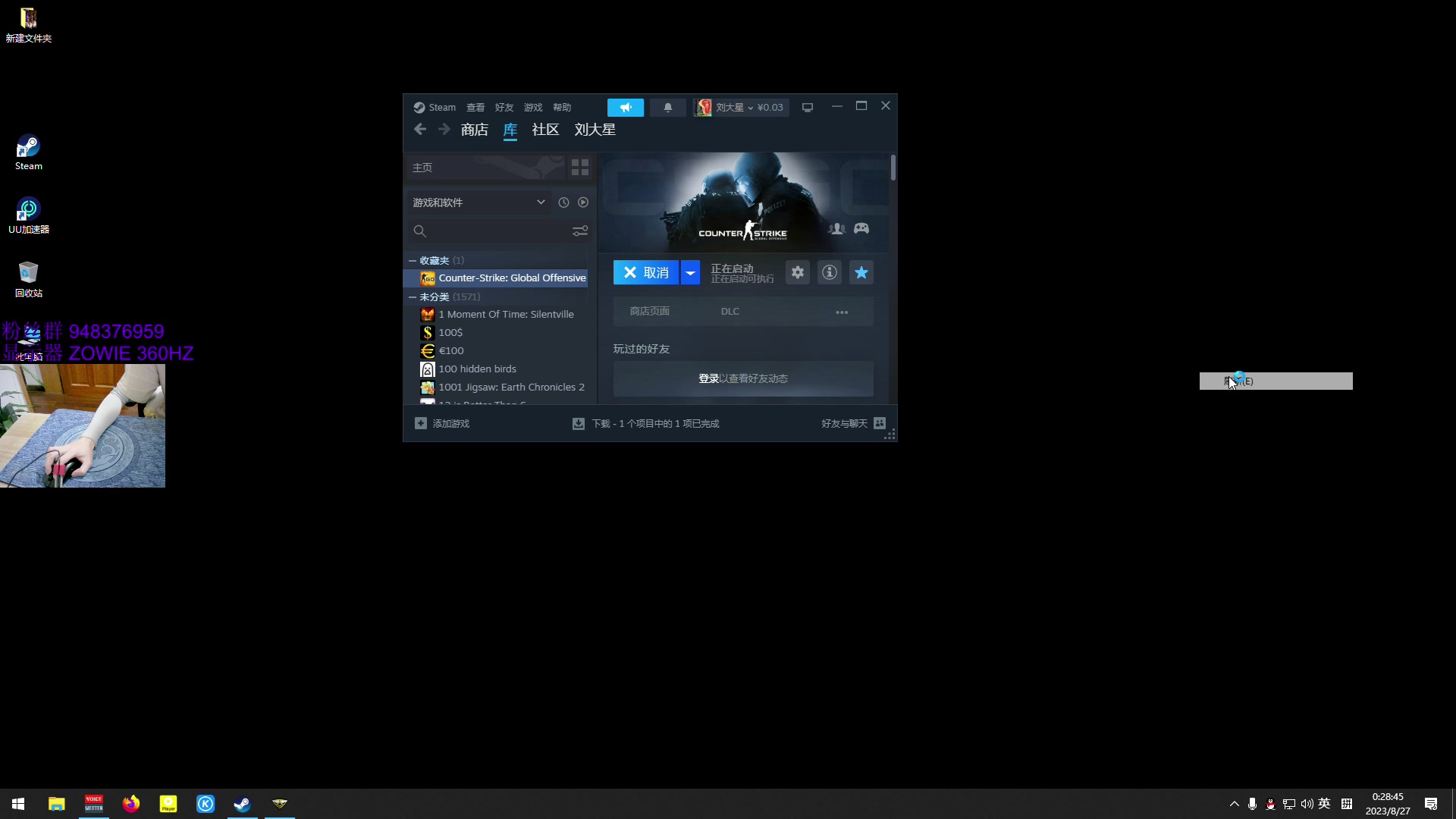Open Firefox from the taskbar
Image resolution: width=1456 pixels, height=819 pixels.
[131, 804]
